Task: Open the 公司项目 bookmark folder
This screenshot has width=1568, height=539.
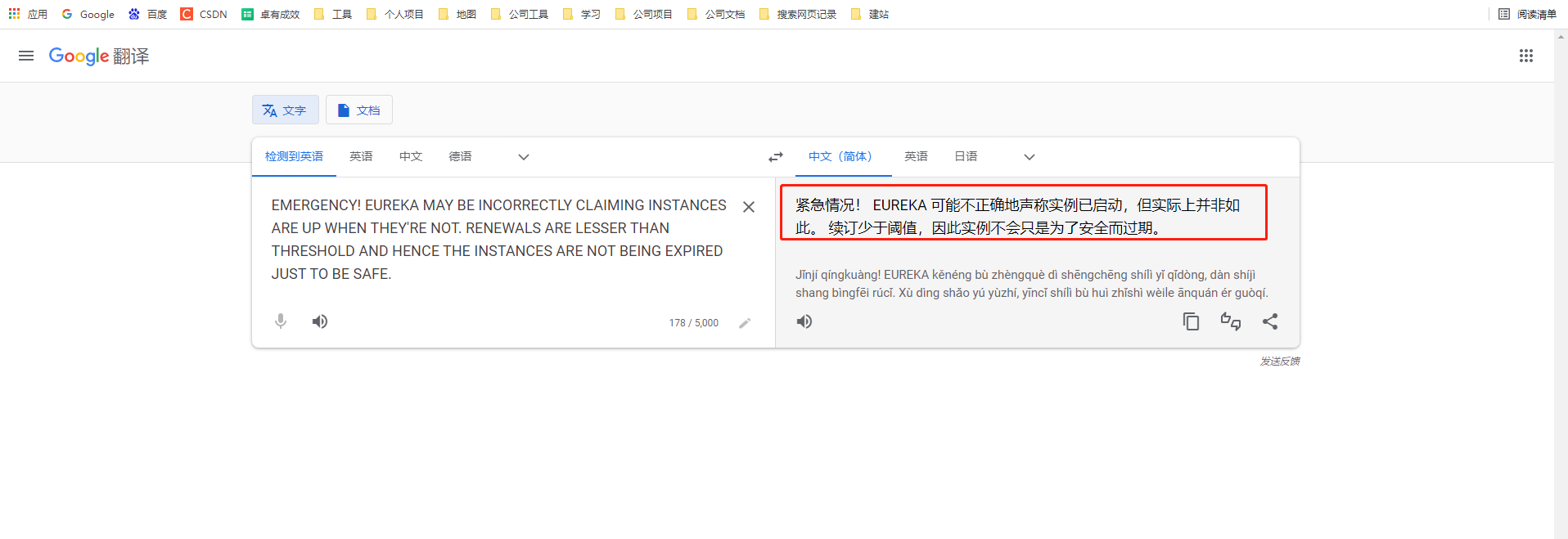Action: pyautogui.click(x=644, y=14)
